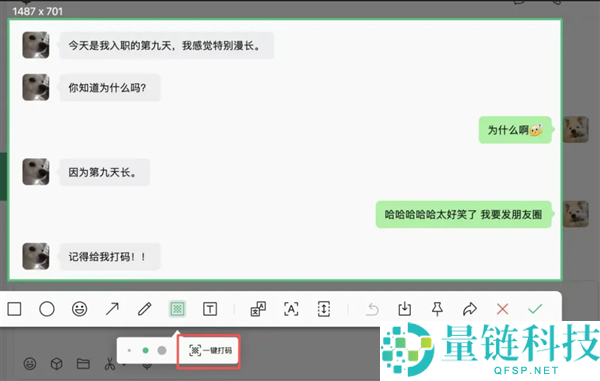Click the extract text OCR icon

291,309
